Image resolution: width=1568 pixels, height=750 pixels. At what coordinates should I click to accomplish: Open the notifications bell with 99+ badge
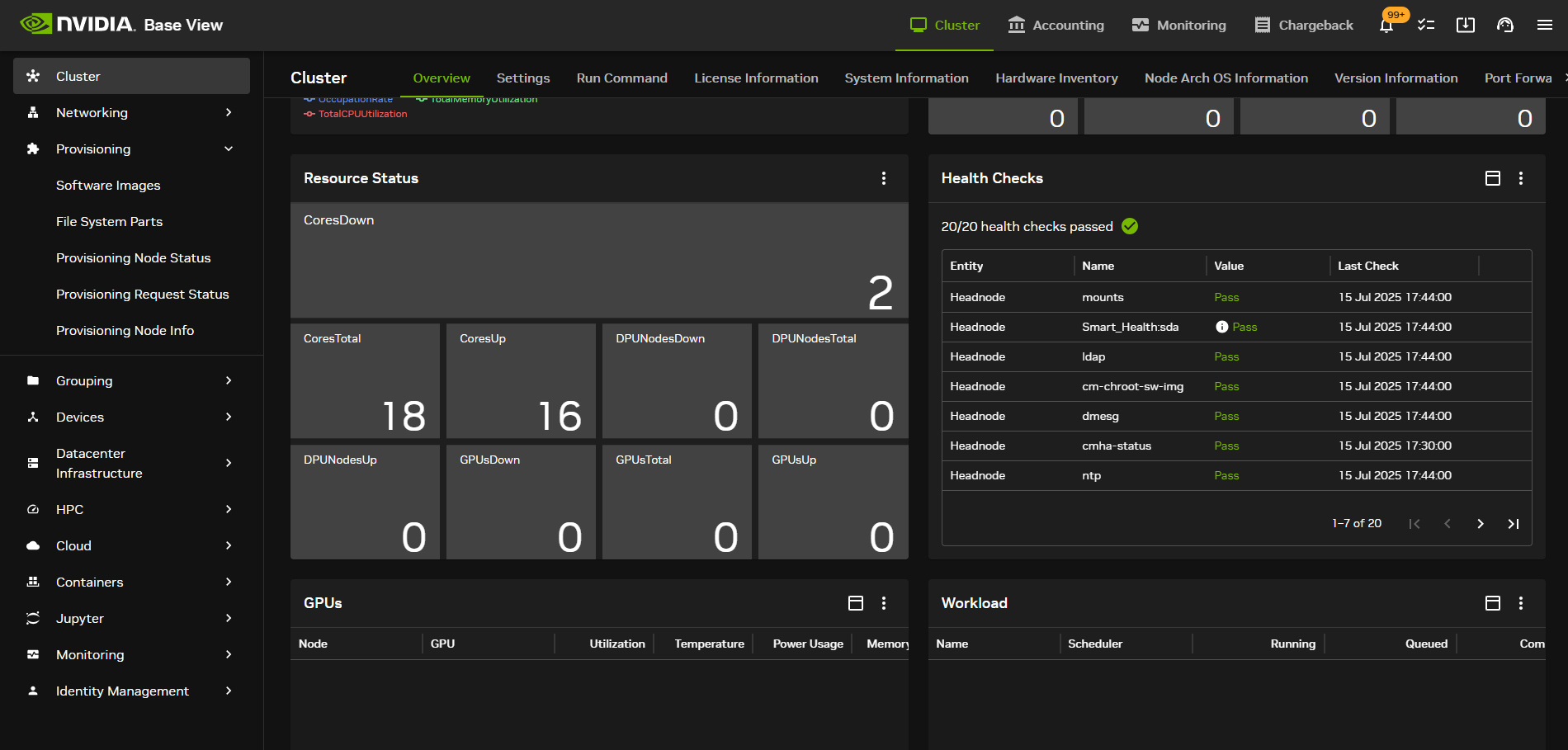coord(1387,26)
